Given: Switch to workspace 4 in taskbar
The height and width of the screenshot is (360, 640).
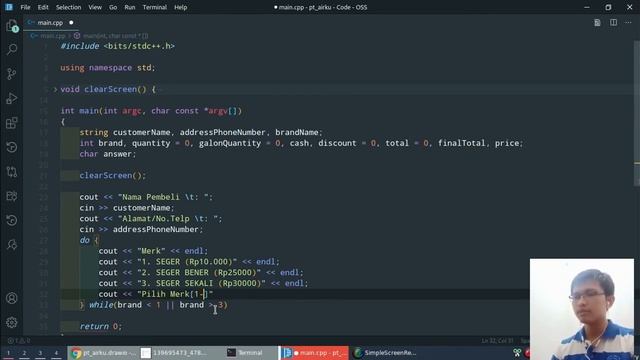Looking at the screenshot, I should (56, 353).
